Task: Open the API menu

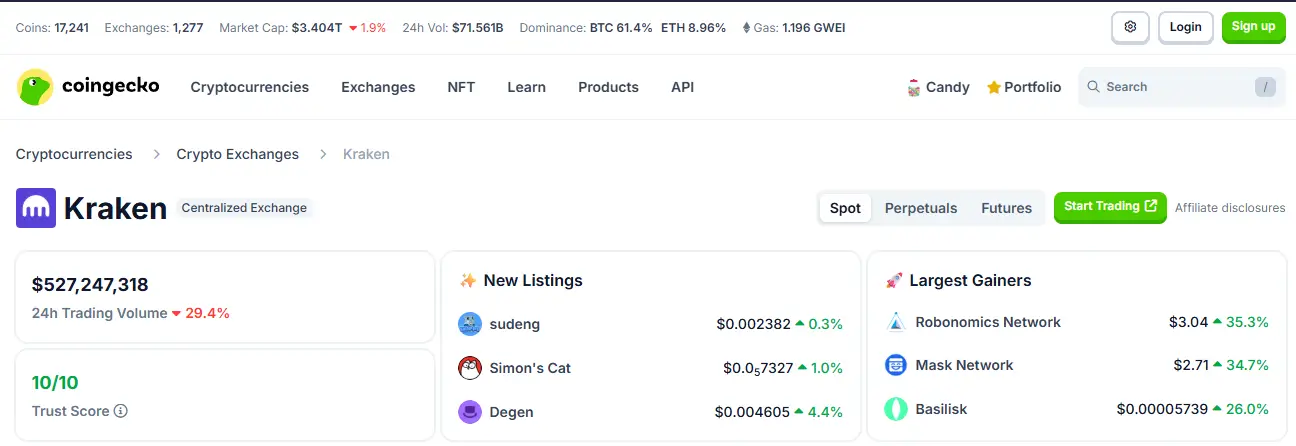Action: click(682, 87)
